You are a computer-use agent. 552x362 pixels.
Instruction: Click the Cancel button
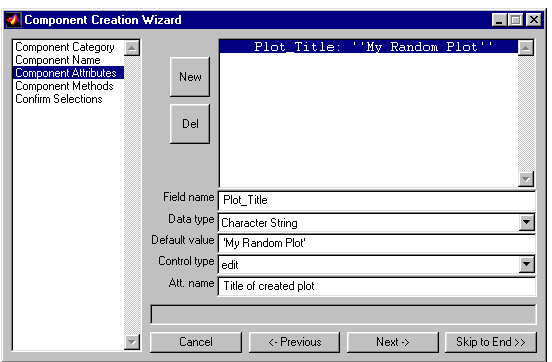tap(196, 342)
